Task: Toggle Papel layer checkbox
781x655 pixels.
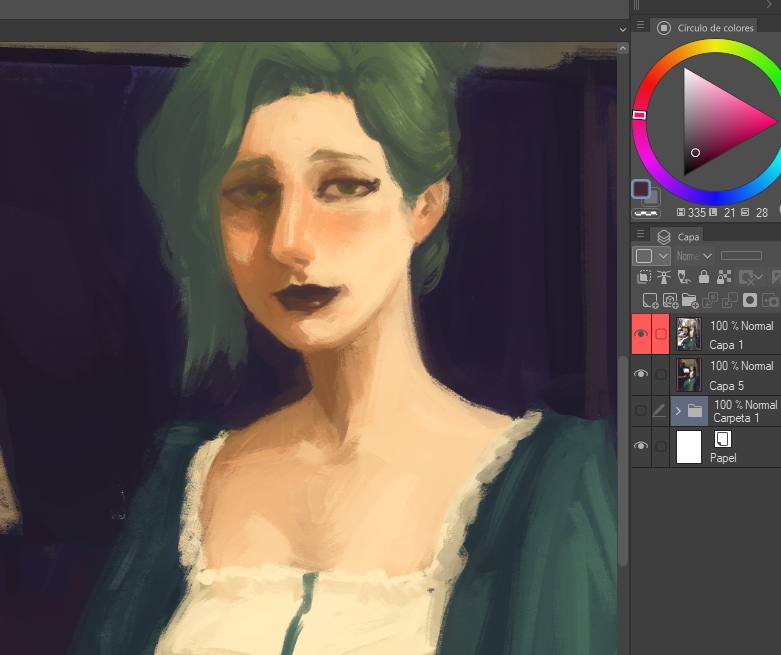Action: [x=660, y=446]
